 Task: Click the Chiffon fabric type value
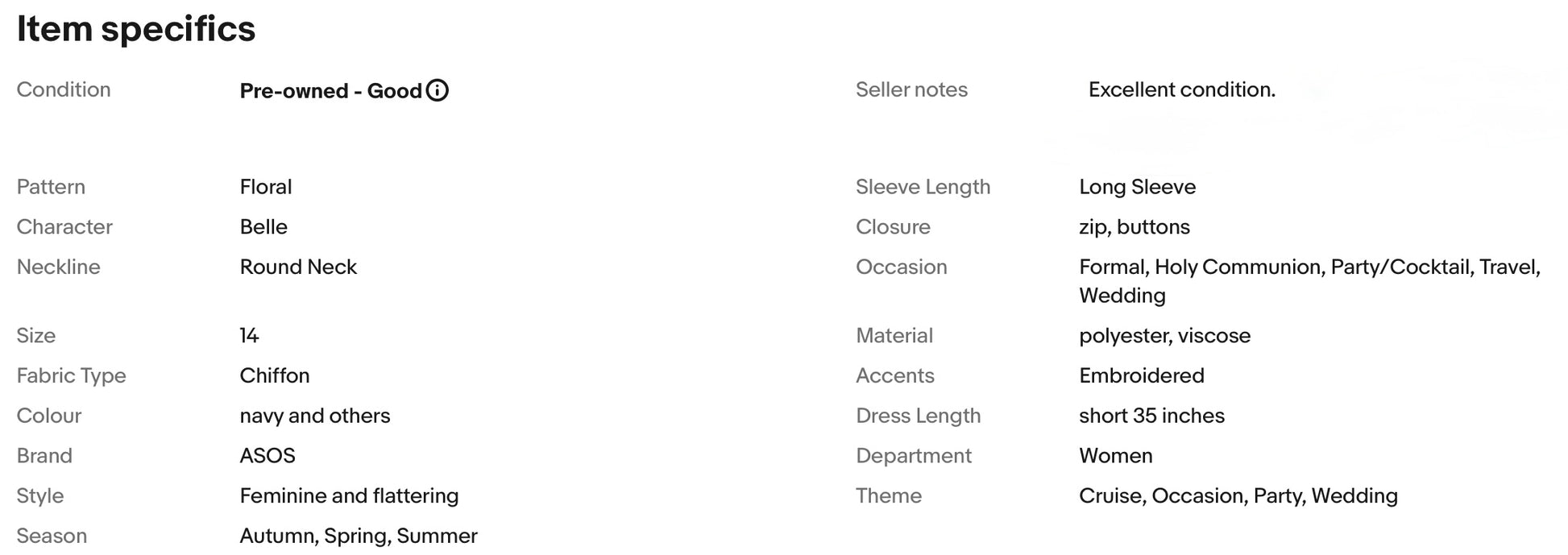coord(275,376)
